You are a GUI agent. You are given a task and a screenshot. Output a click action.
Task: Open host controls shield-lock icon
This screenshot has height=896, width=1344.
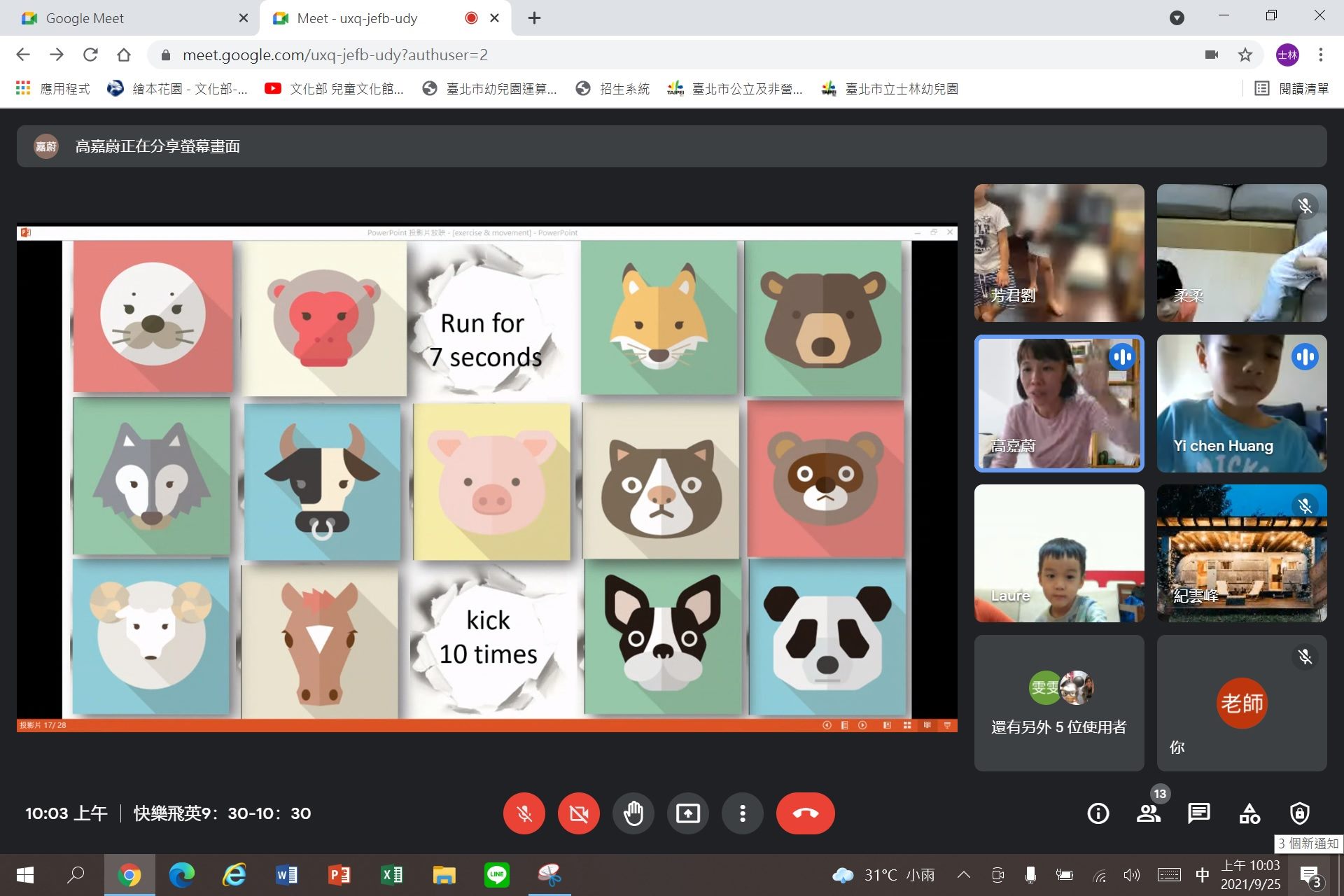pos(1300,813)
